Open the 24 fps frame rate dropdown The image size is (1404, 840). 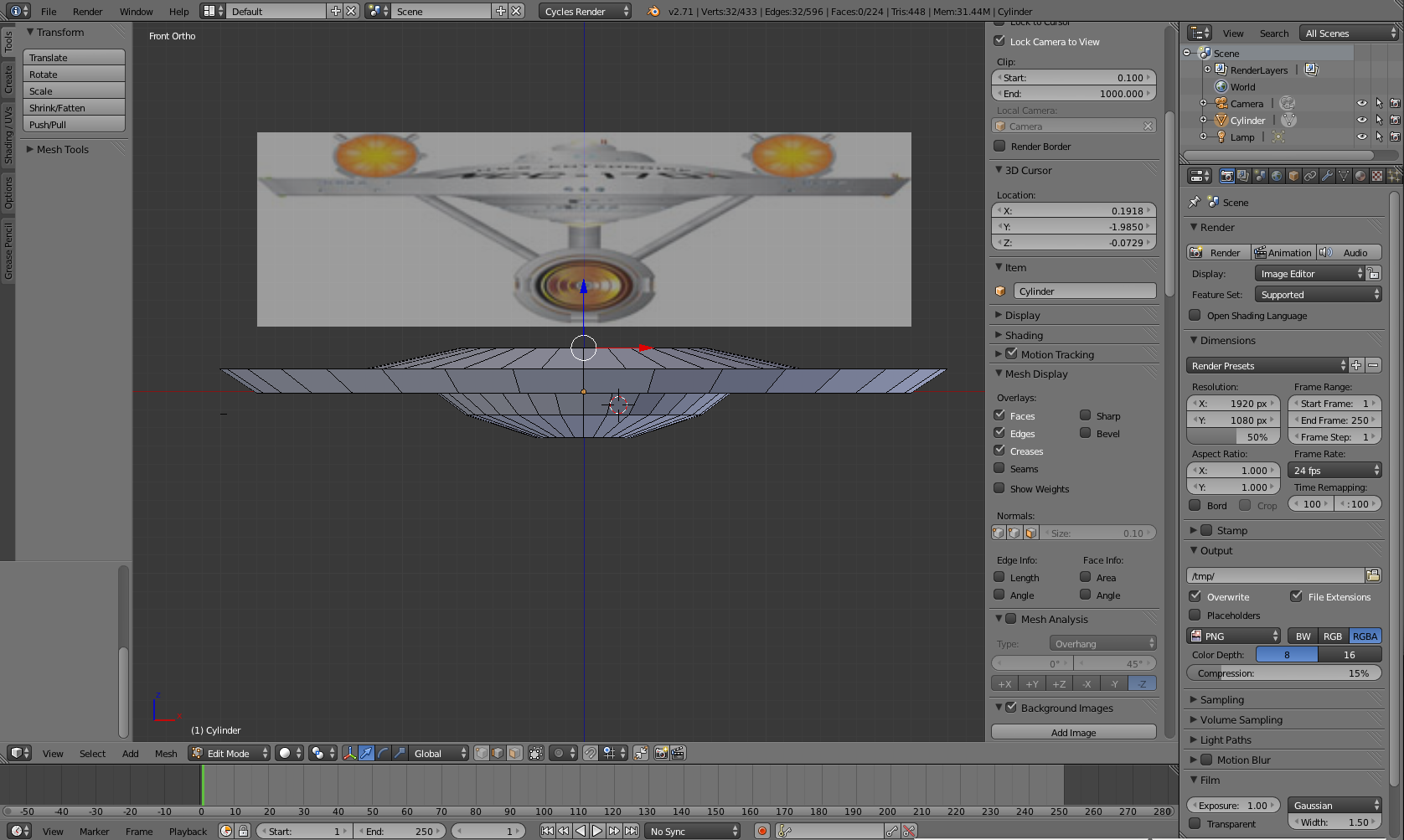point(1334,471)
